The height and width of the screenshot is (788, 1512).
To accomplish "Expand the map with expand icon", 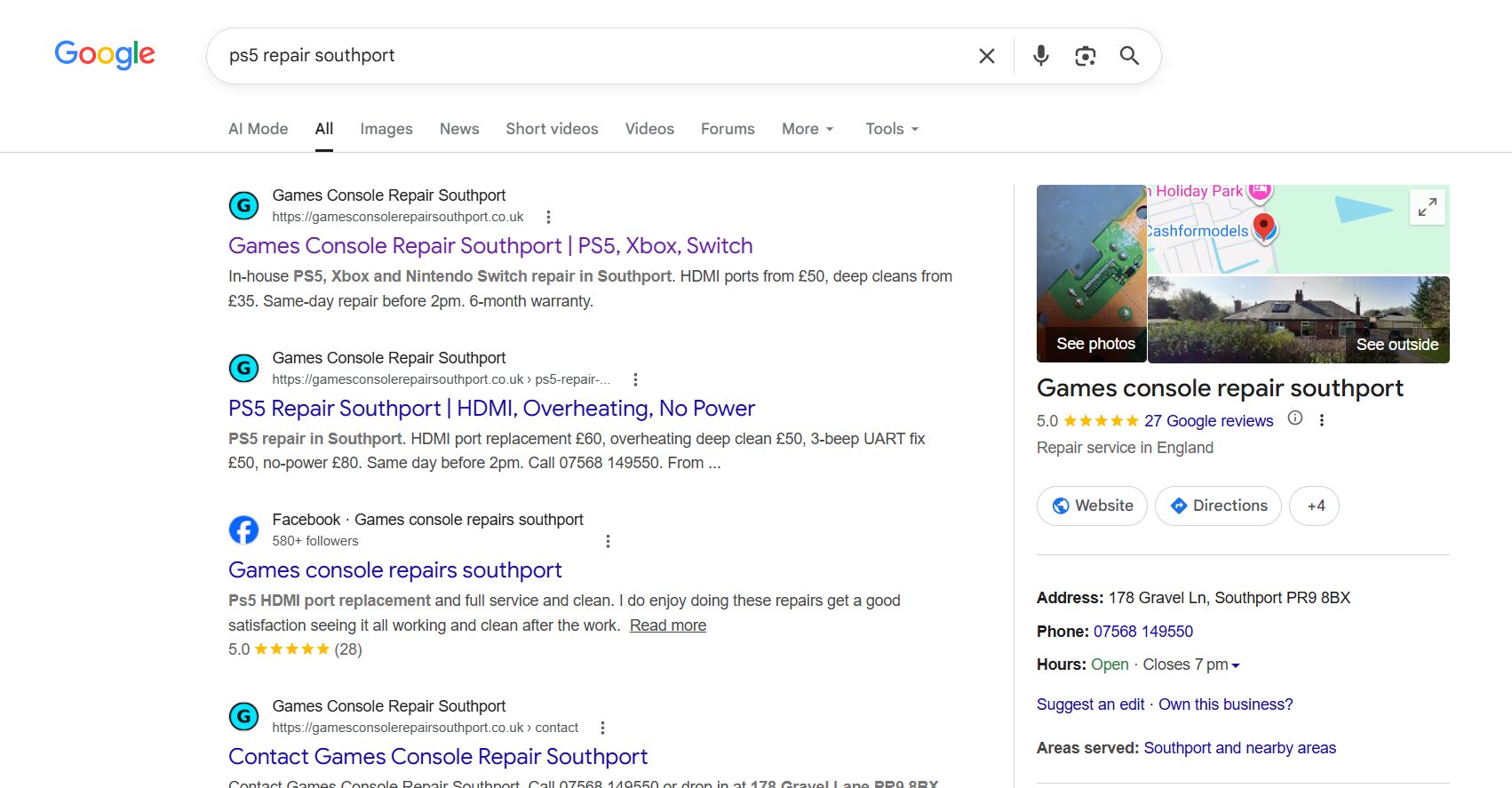I will [1428, 207].
